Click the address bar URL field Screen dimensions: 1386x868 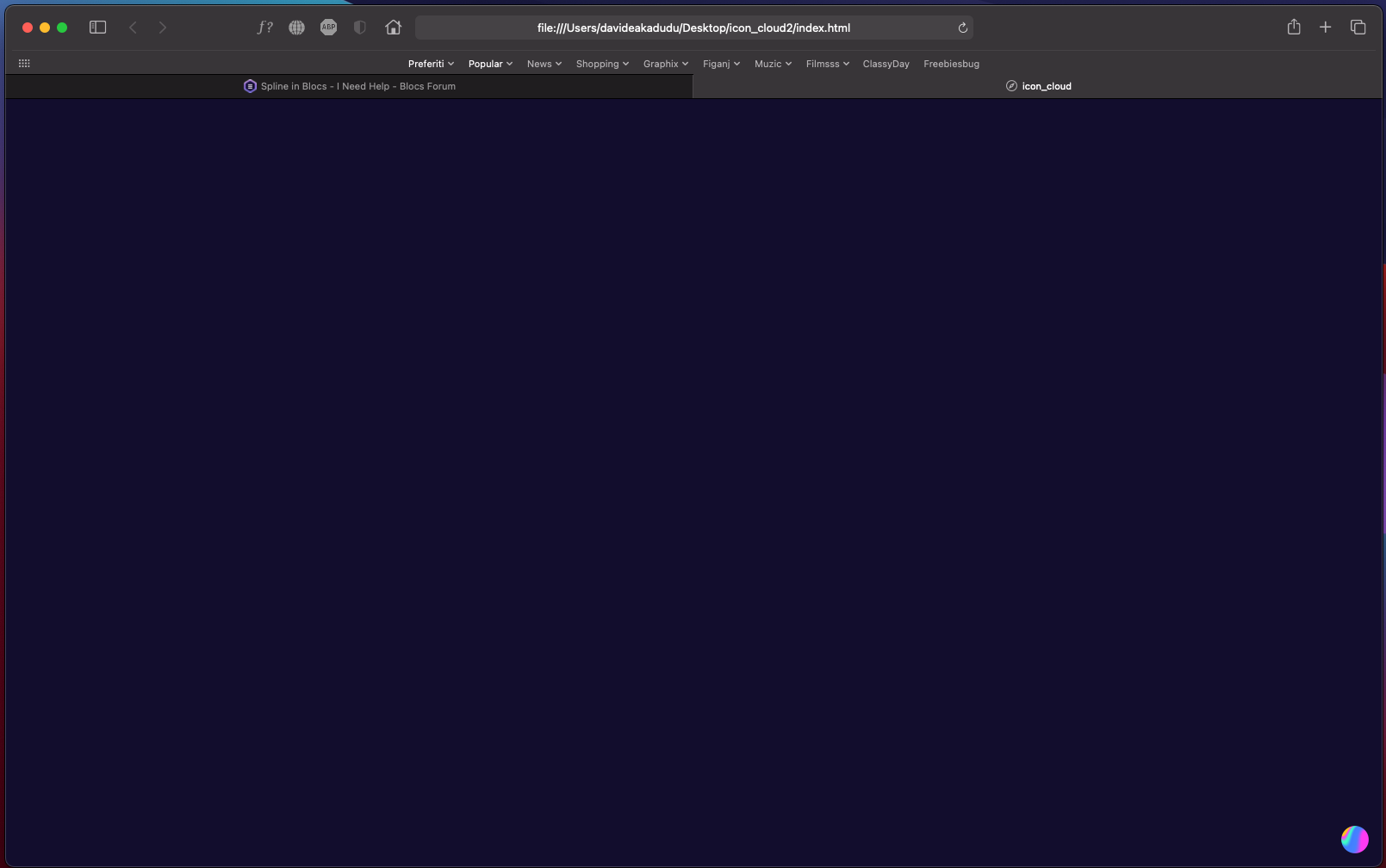(693, 28)
